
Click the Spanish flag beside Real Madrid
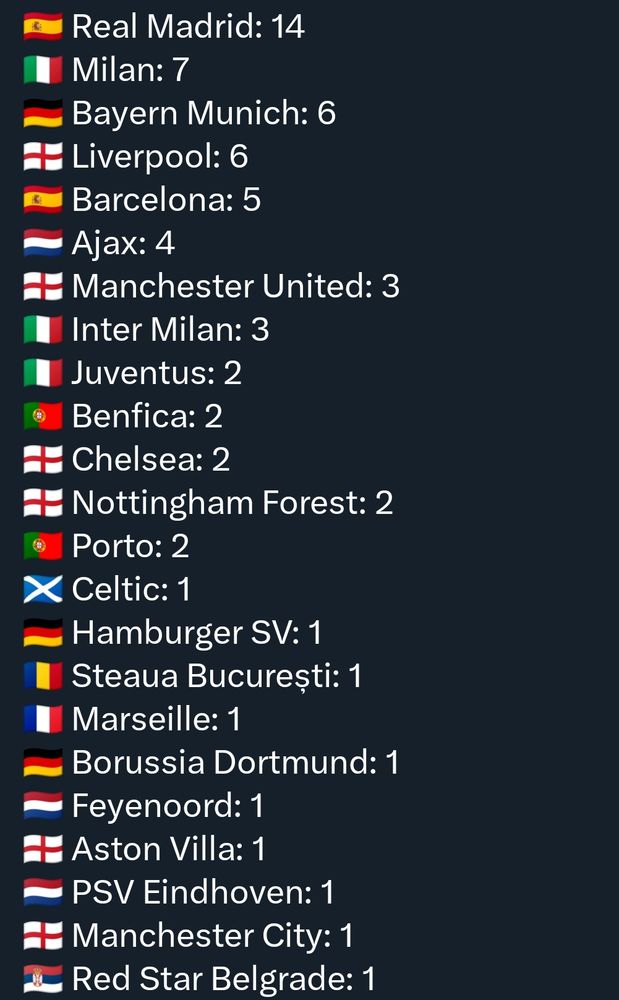(x=43, y=27)
